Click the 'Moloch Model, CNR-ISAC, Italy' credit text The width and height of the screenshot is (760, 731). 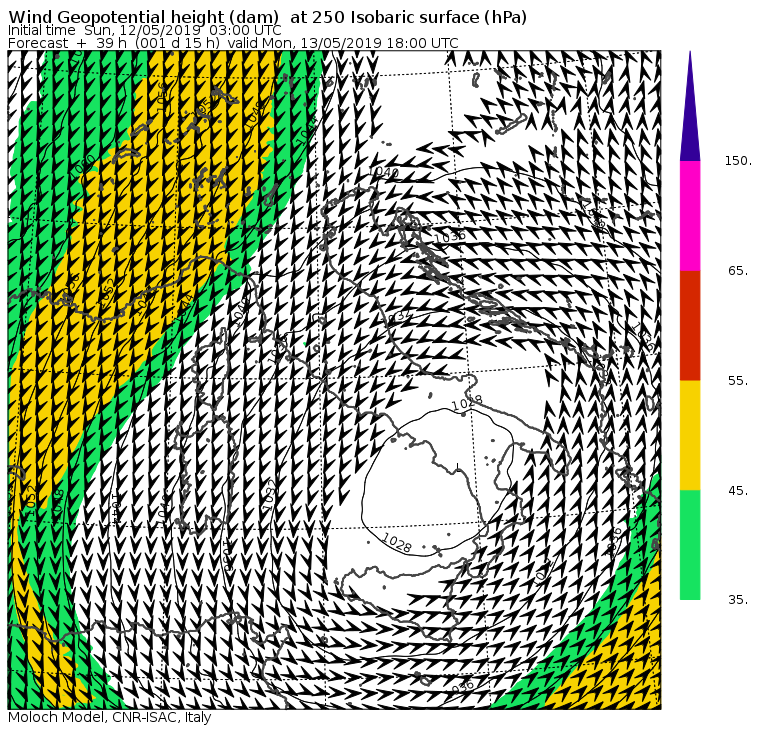click(x=110, y=717)
